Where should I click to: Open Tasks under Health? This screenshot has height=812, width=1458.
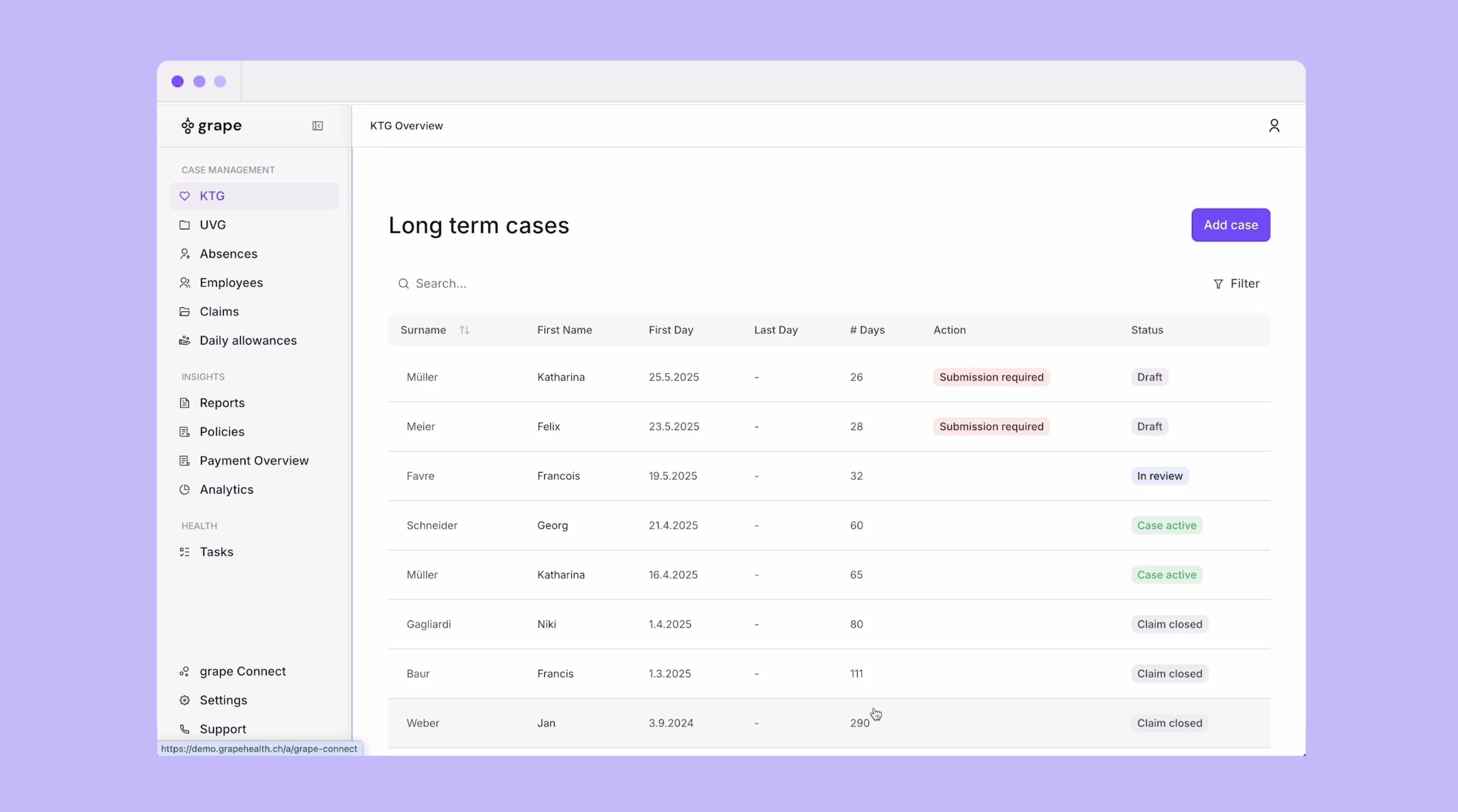tap(254, 552)
